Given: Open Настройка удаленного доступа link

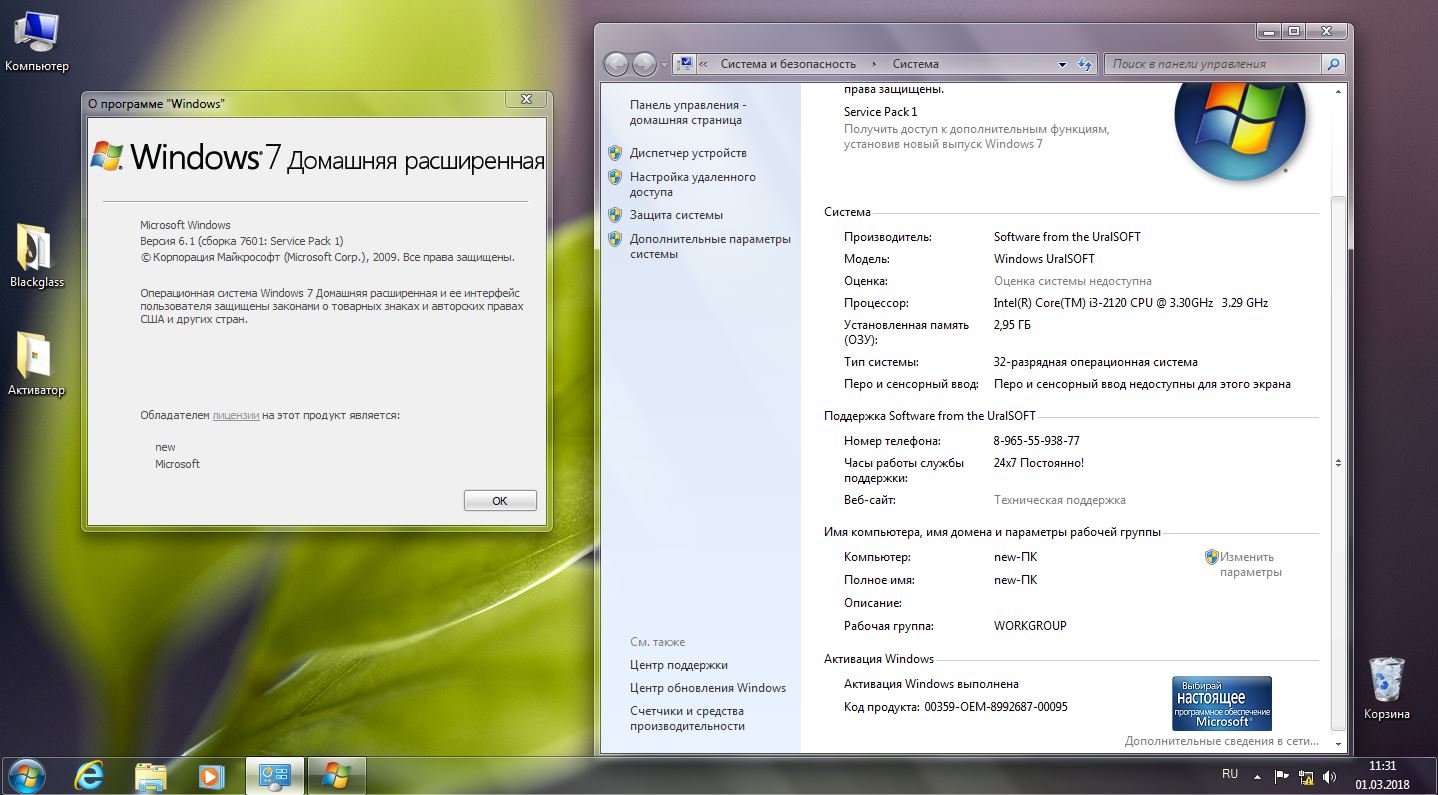Looking at the screenshot, I should pos(692,184).
